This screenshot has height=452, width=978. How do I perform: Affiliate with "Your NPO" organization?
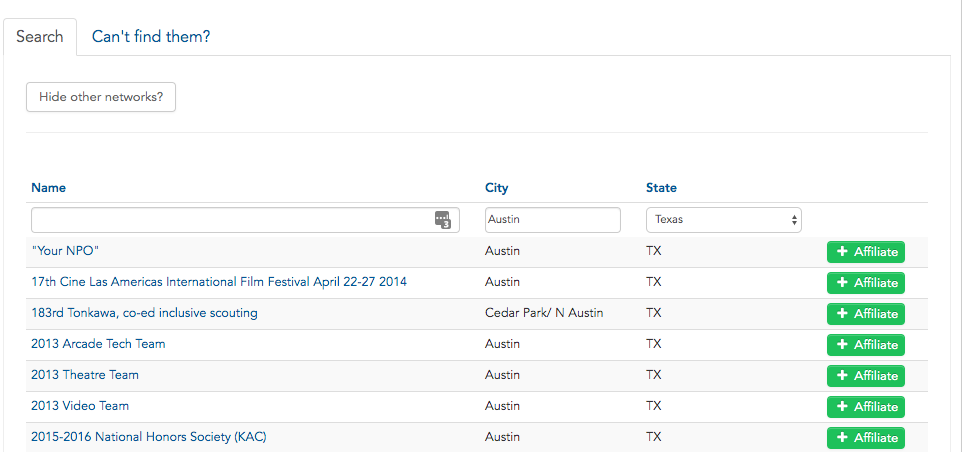tap(866, 252)
